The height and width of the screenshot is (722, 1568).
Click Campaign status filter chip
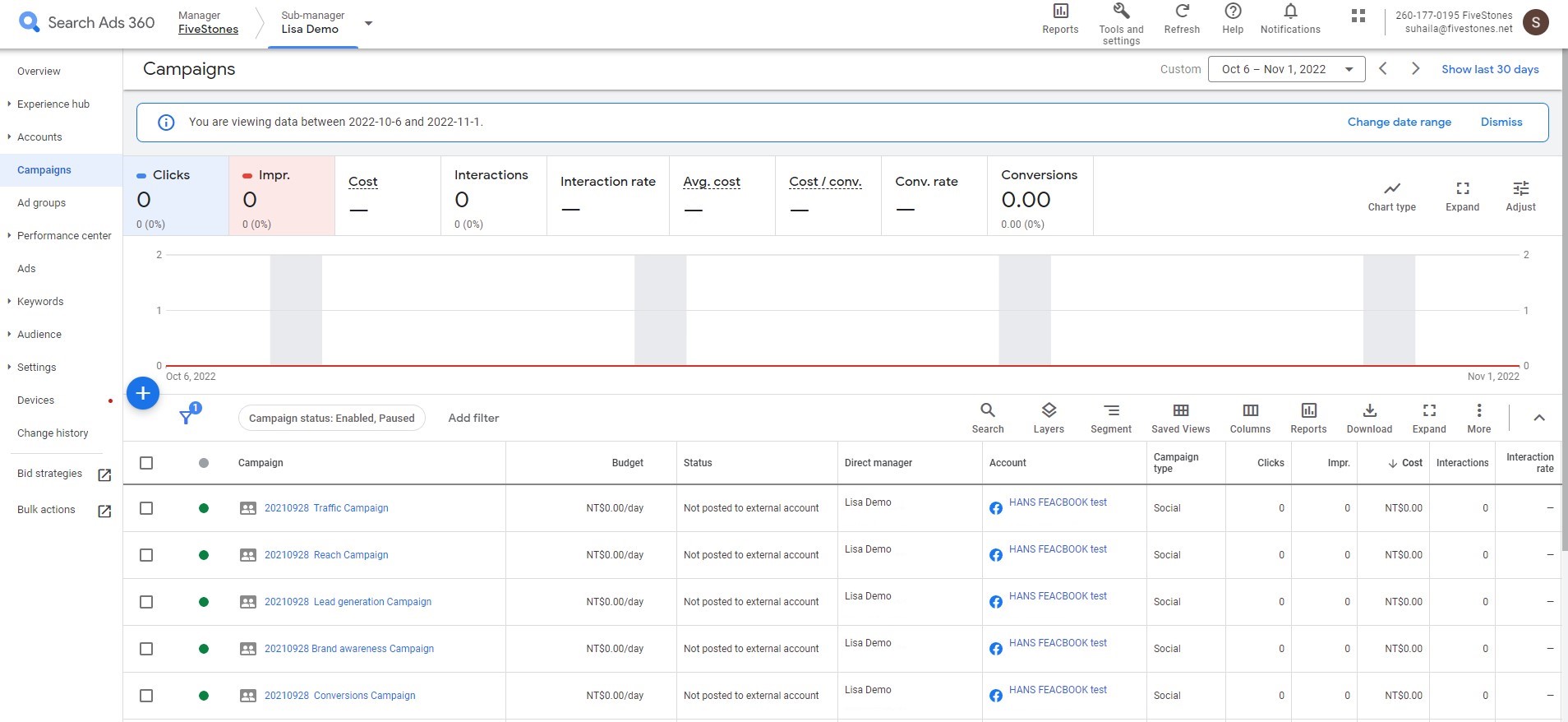332,418
